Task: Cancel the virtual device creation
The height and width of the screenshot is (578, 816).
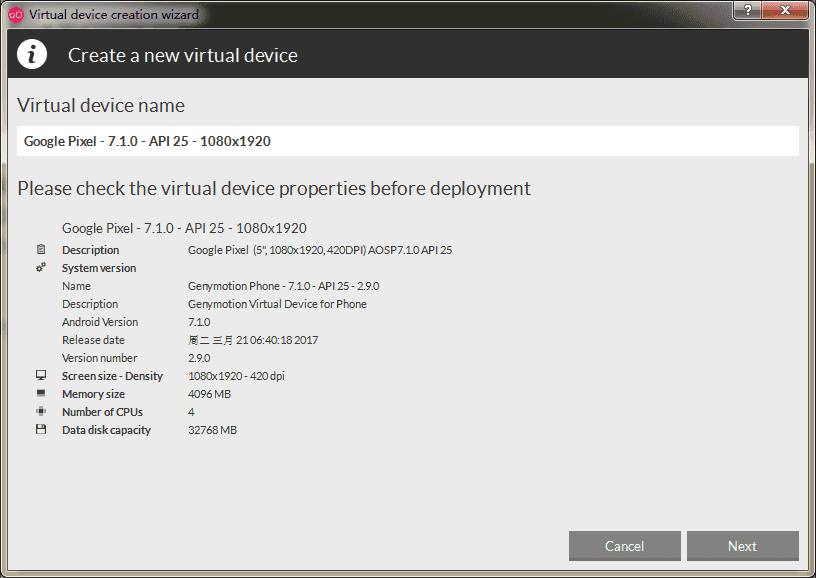Action: [x=624, y=546]
